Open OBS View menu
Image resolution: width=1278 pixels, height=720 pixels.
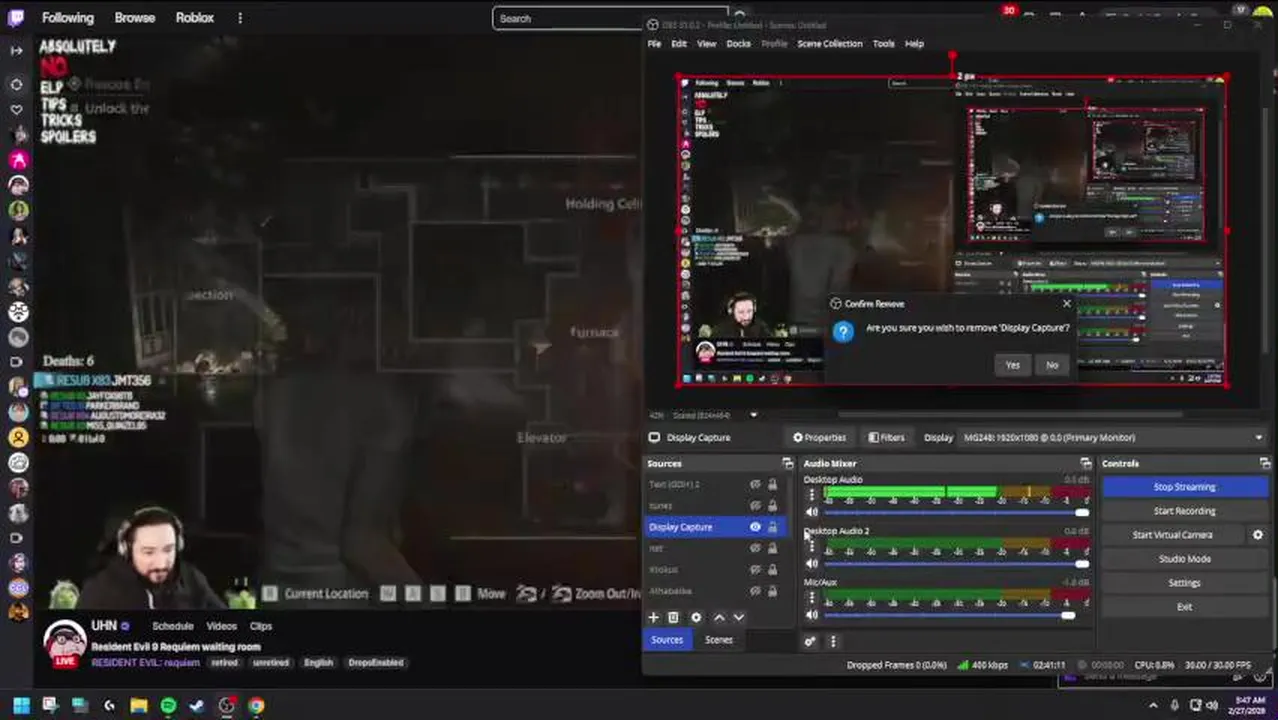[x=706, y=44]
